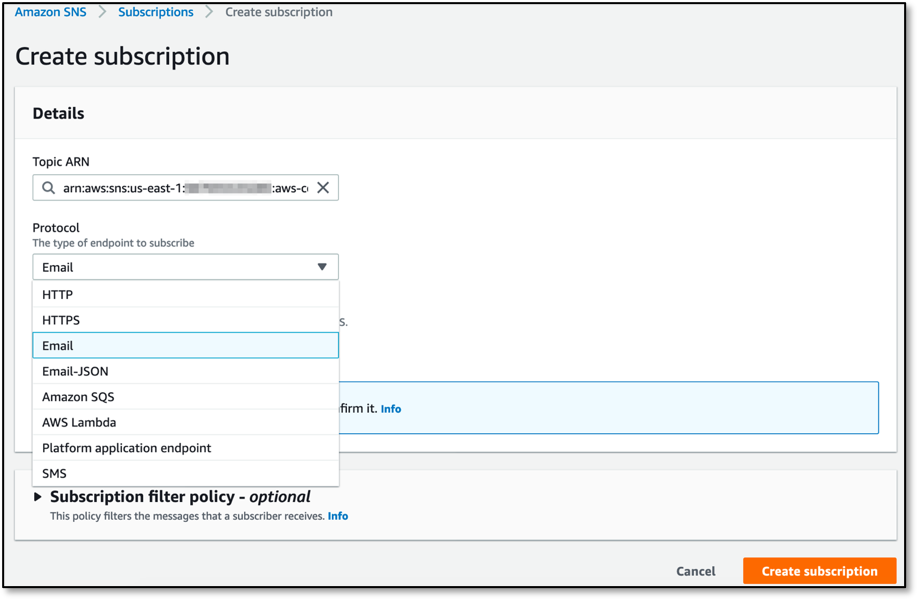918x600 pixels.
Task: Select Amazon SQS protocol option
Action: click(186, 397)
